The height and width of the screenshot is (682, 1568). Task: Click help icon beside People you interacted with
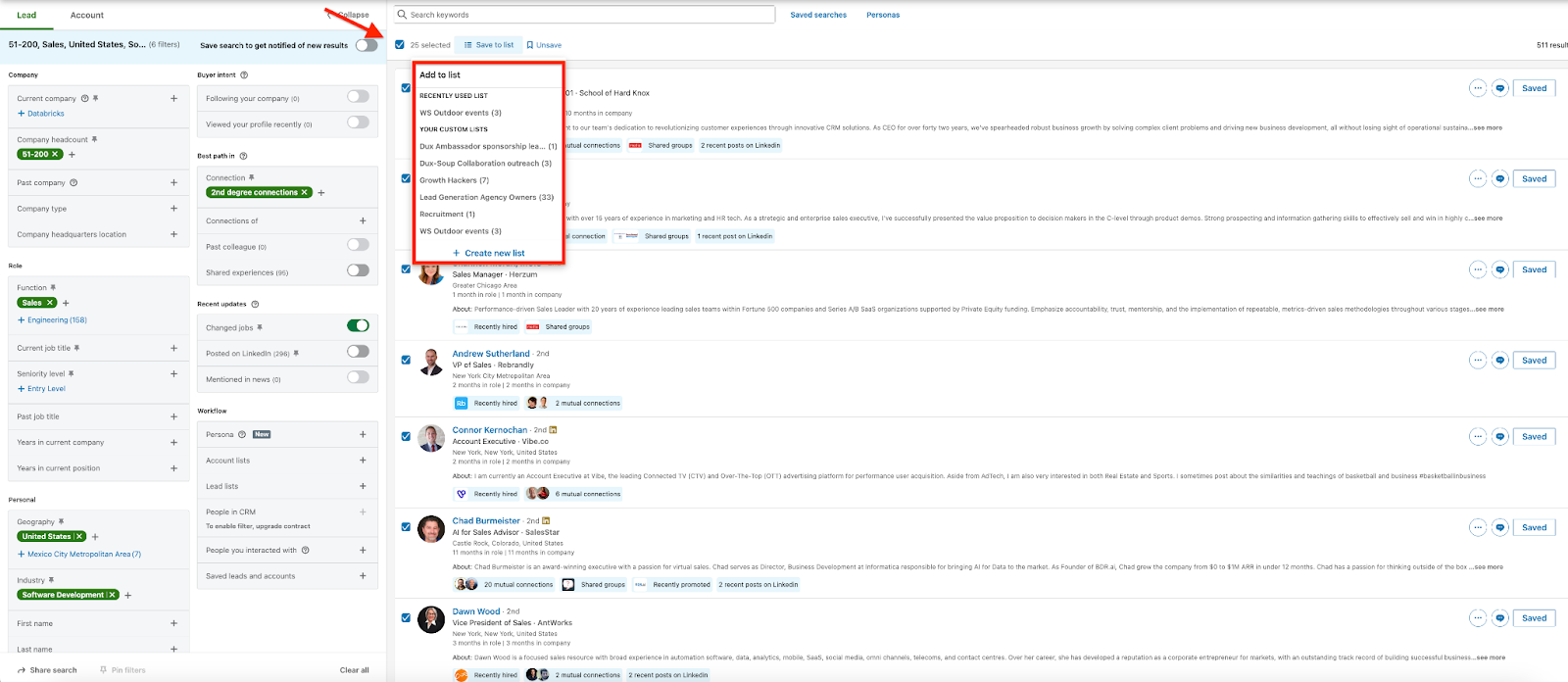click(306, 550)
